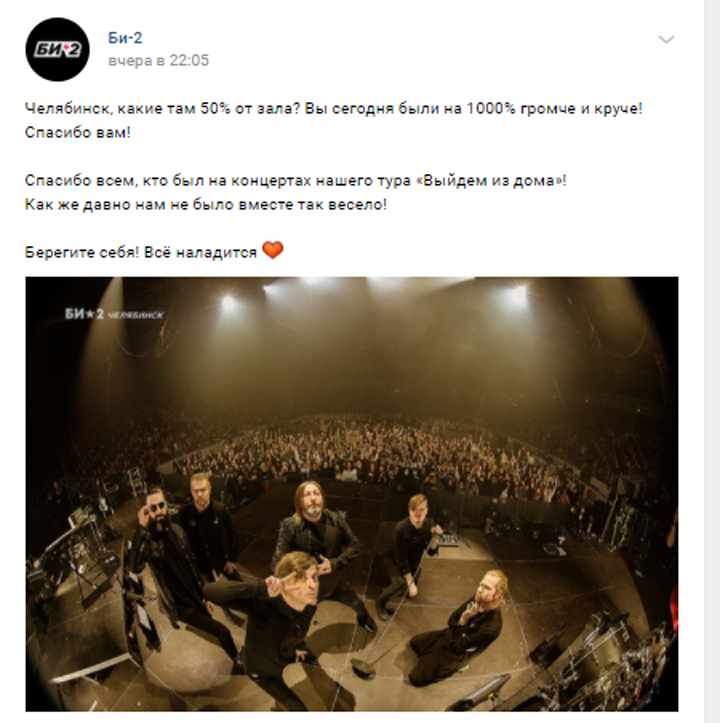Click the Спасибо вам! text line
Image resolution: width=720 pixels, height=723 pixels.
77,133
